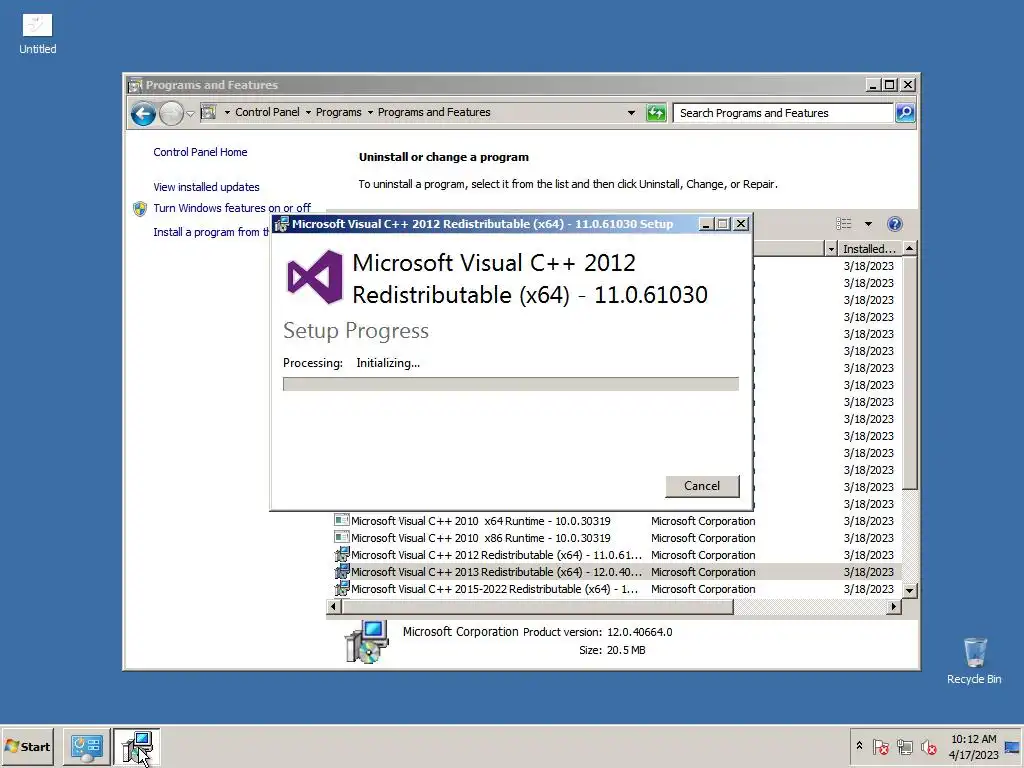Click the forward arrow navigation button
The height and width of the screenshot is (768, 1024).
pyautogui.click(x=171, y=114)
